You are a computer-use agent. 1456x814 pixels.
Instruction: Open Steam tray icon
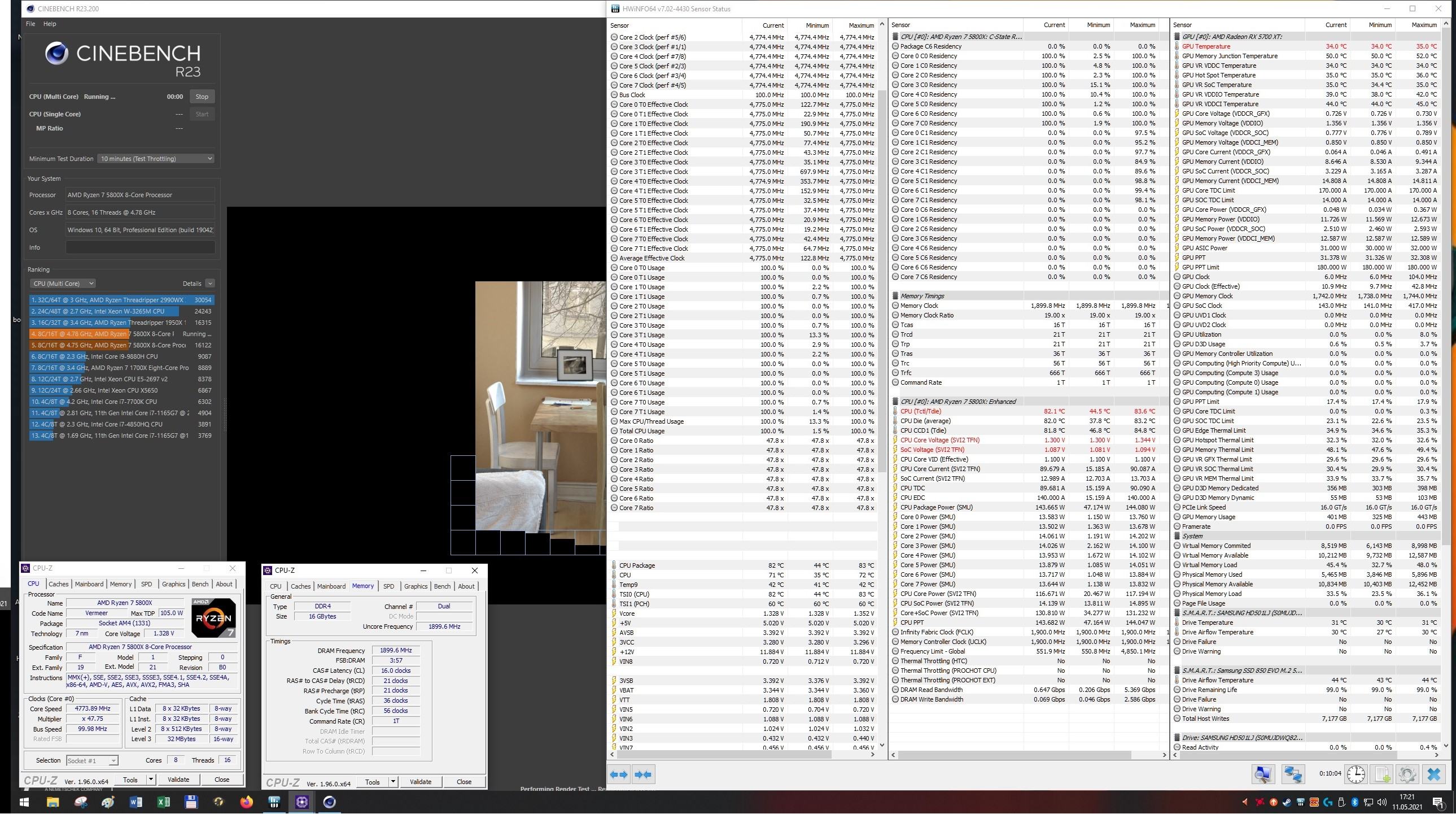pos(1287,802)
